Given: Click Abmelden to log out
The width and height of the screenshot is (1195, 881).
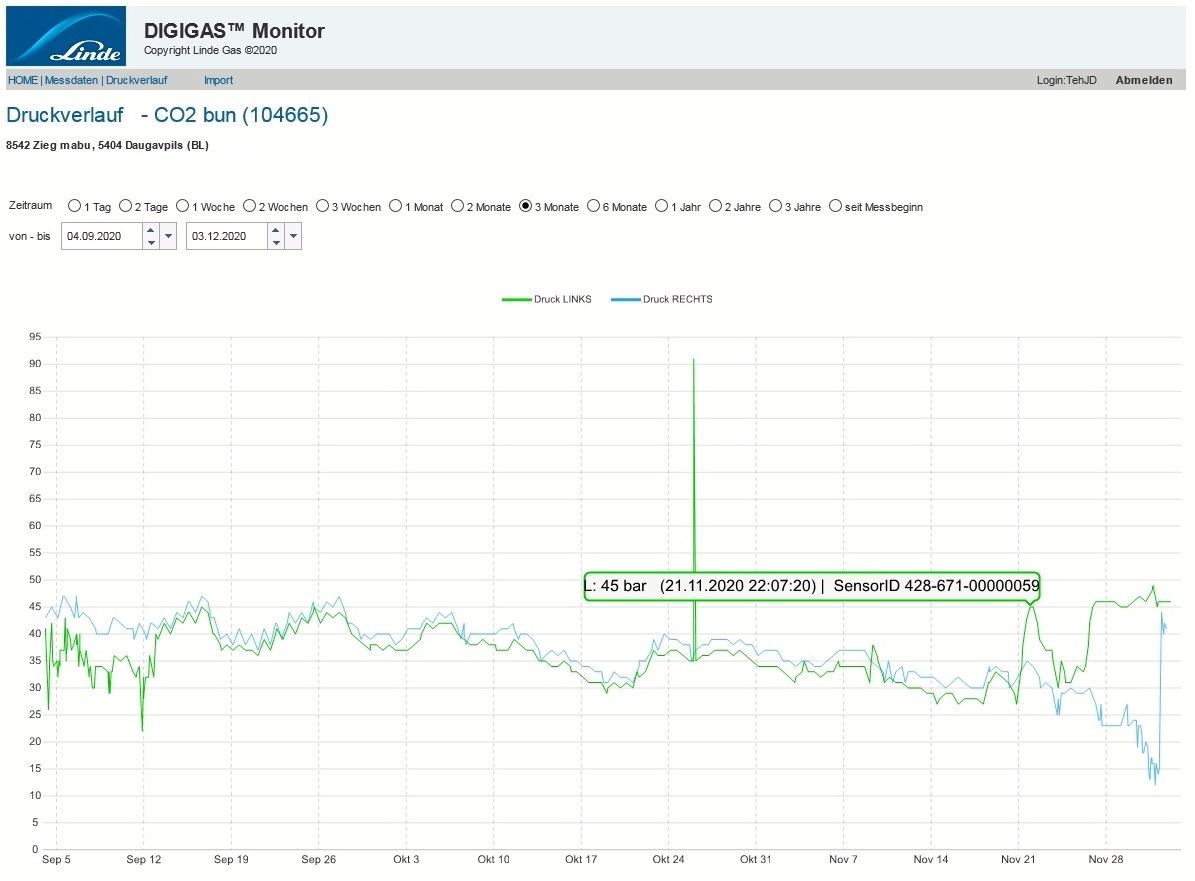Looking at the screenshot, I should click(x=1144, y=80).
